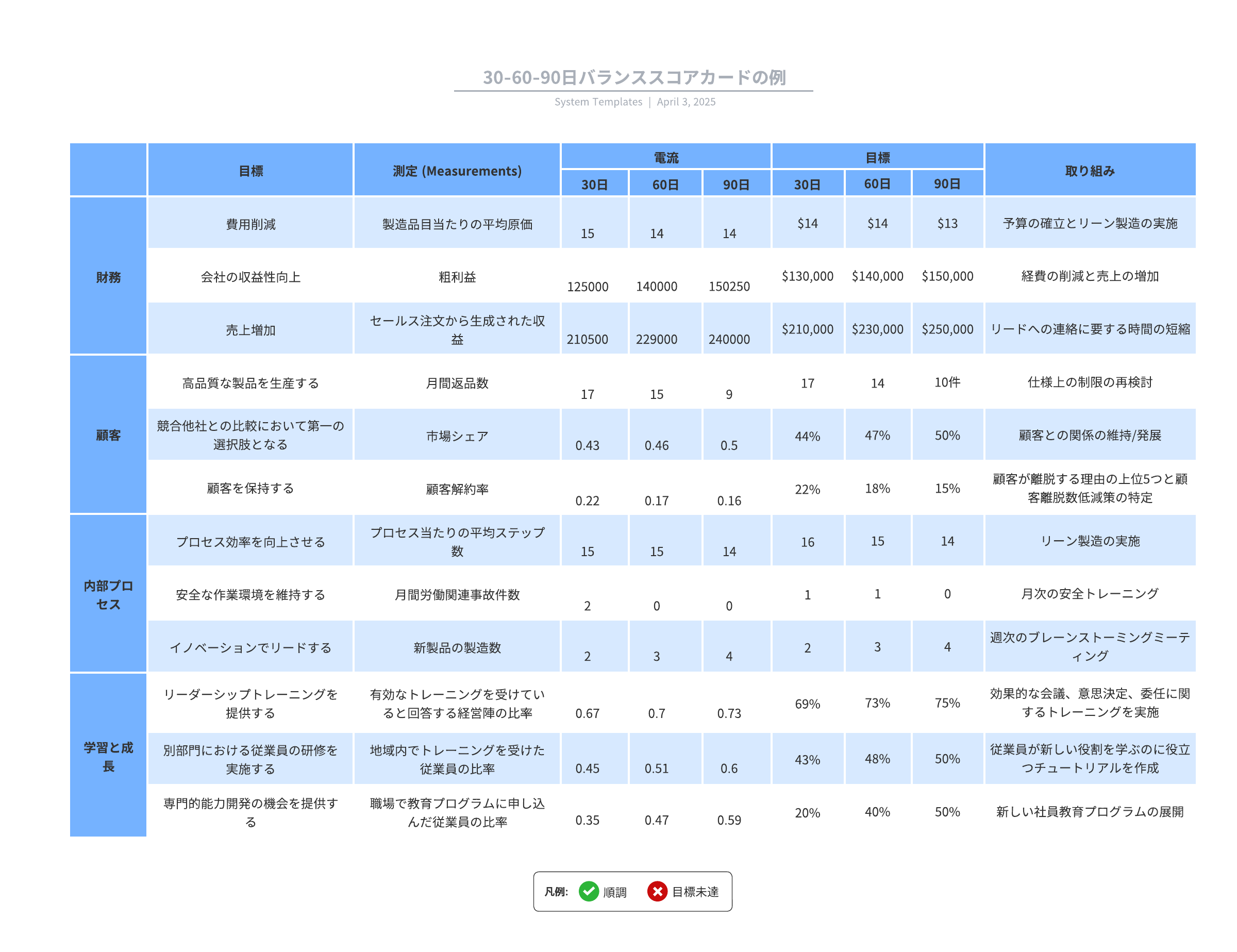Select the 財務 category cell
Image resolution: width=1237 pixels, height=952 pixels.
[108, 276]
